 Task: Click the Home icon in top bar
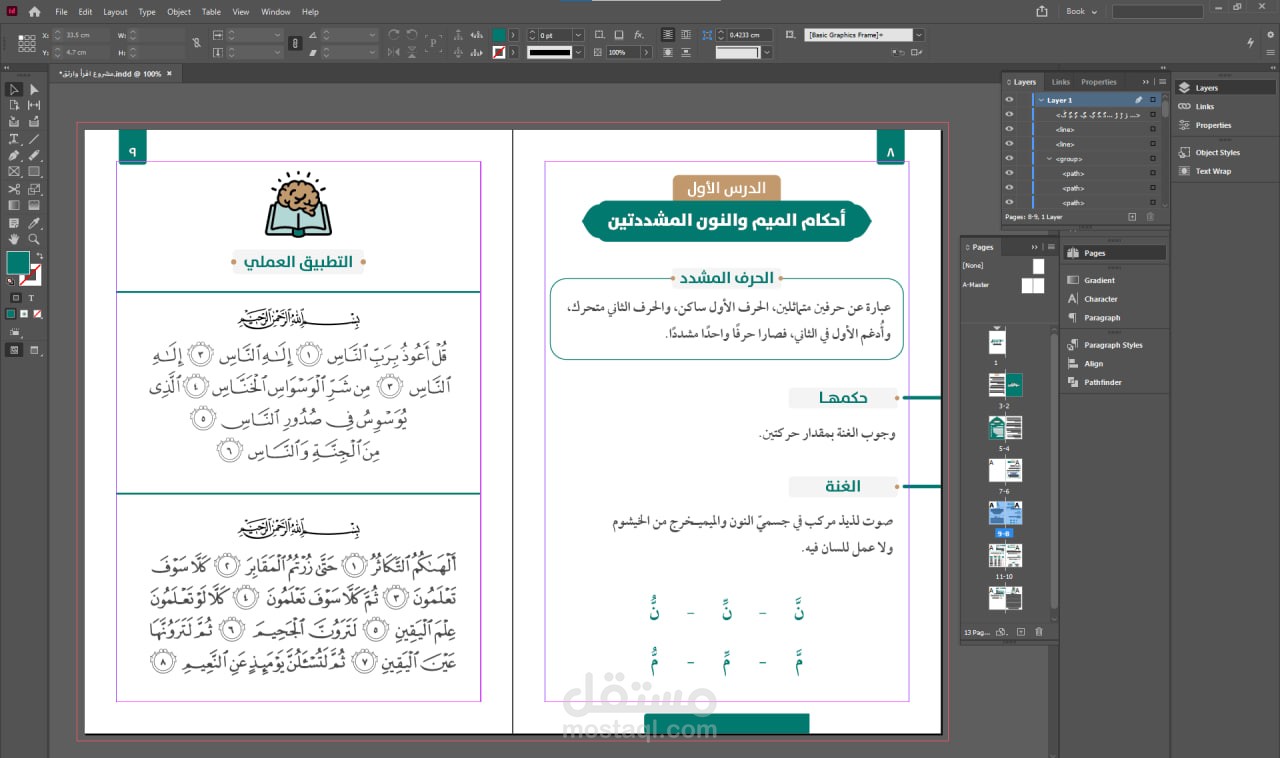pos(35,12)
